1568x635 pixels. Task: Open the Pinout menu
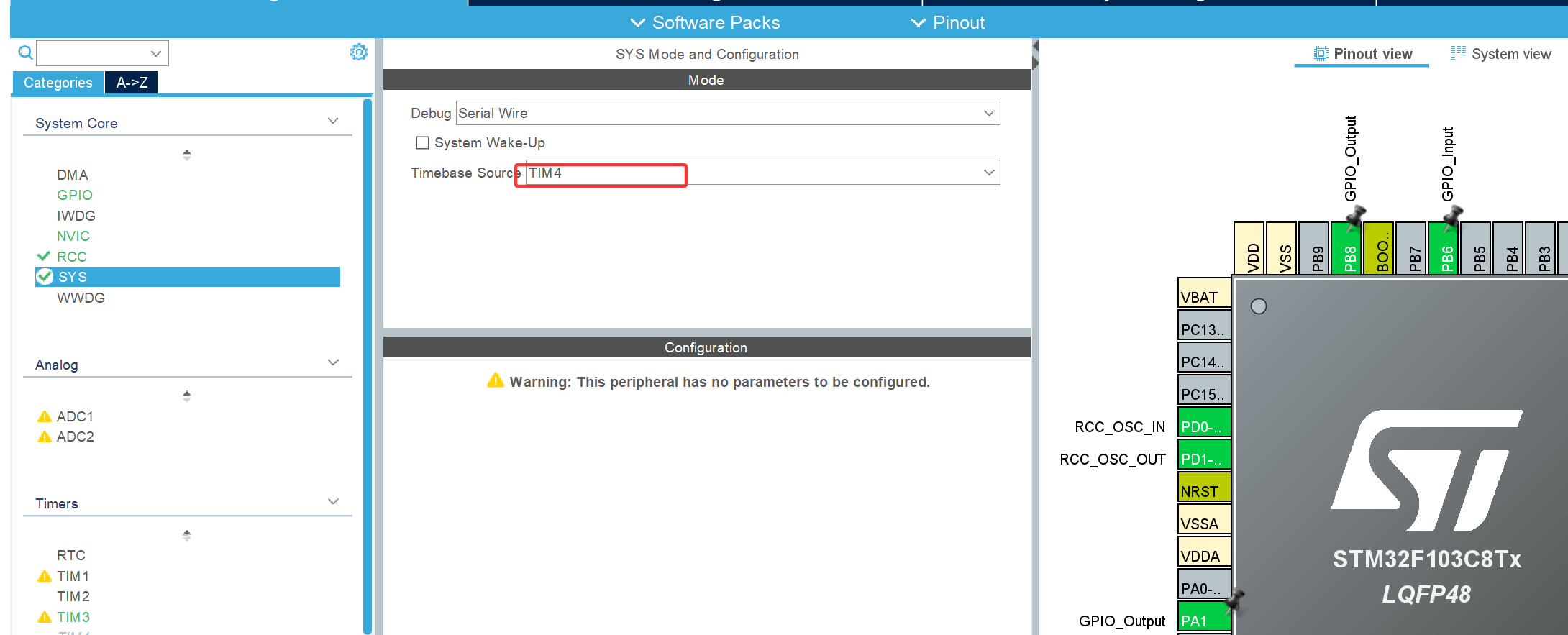coord(948,22)
